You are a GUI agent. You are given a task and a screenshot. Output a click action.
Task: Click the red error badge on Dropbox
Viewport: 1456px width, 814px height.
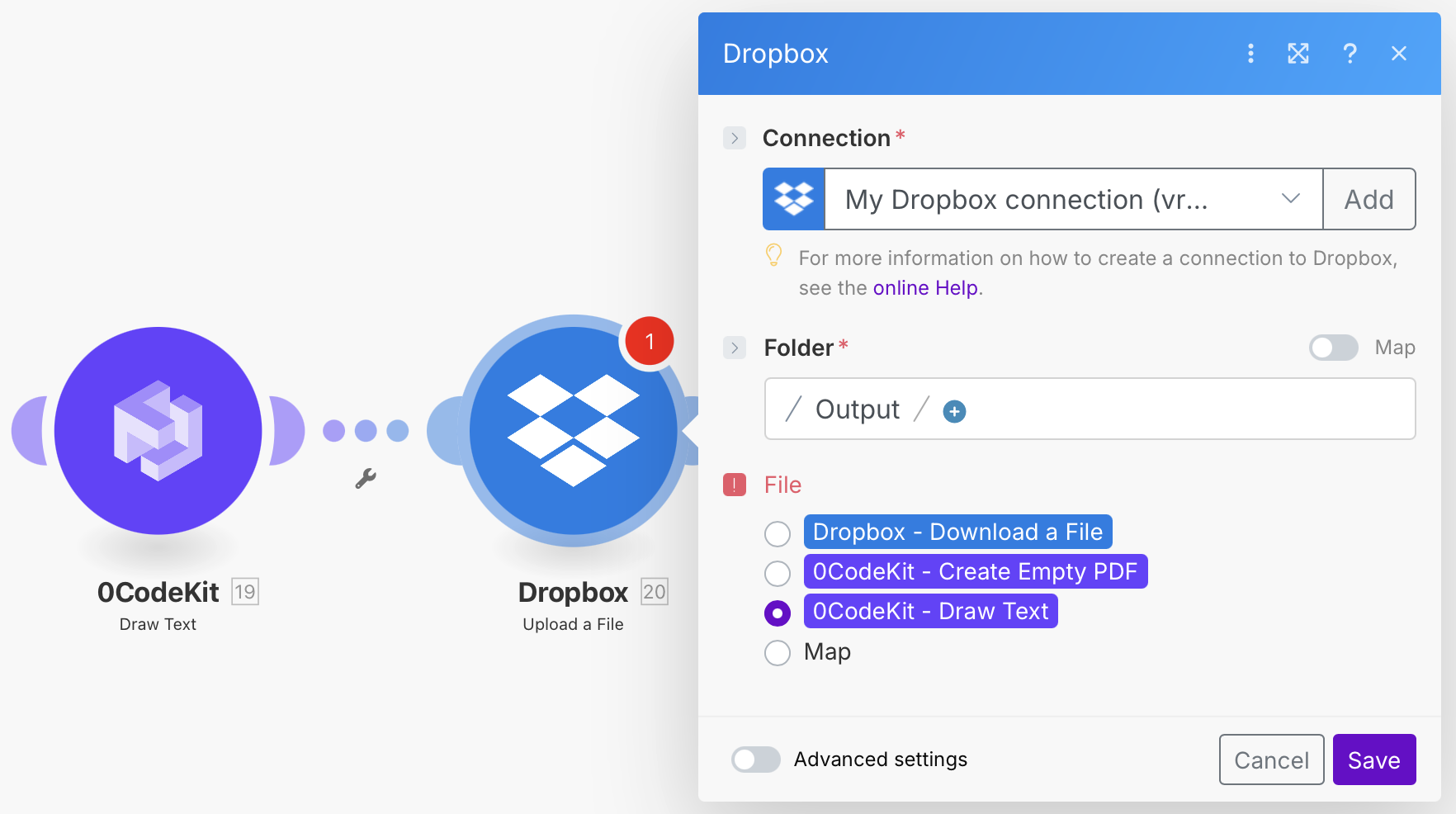pos(650,341)
